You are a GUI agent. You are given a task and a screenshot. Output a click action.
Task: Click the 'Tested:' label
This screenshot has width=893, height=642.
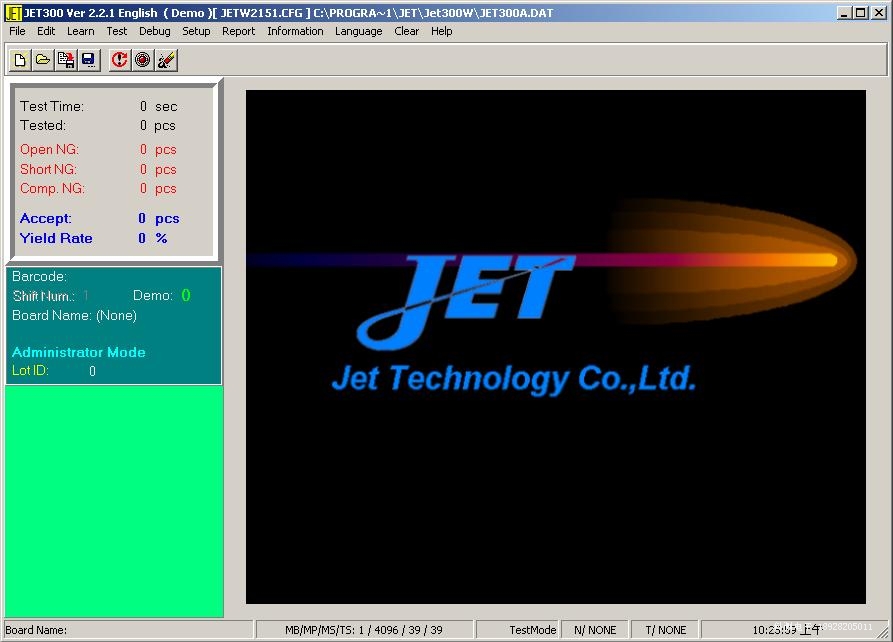(x=43, y=125)
